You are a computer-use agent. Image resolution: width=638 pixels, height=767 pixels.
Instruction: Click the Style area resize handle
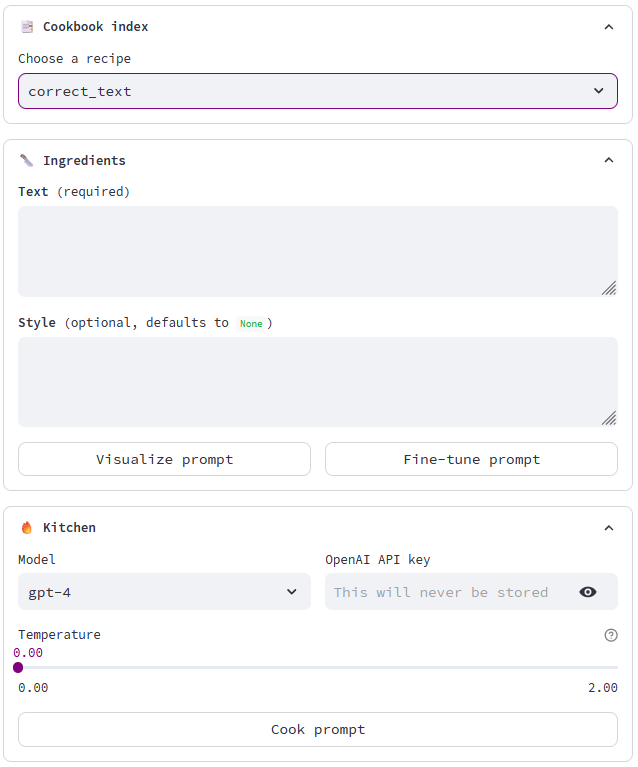[x=609, y=418]
